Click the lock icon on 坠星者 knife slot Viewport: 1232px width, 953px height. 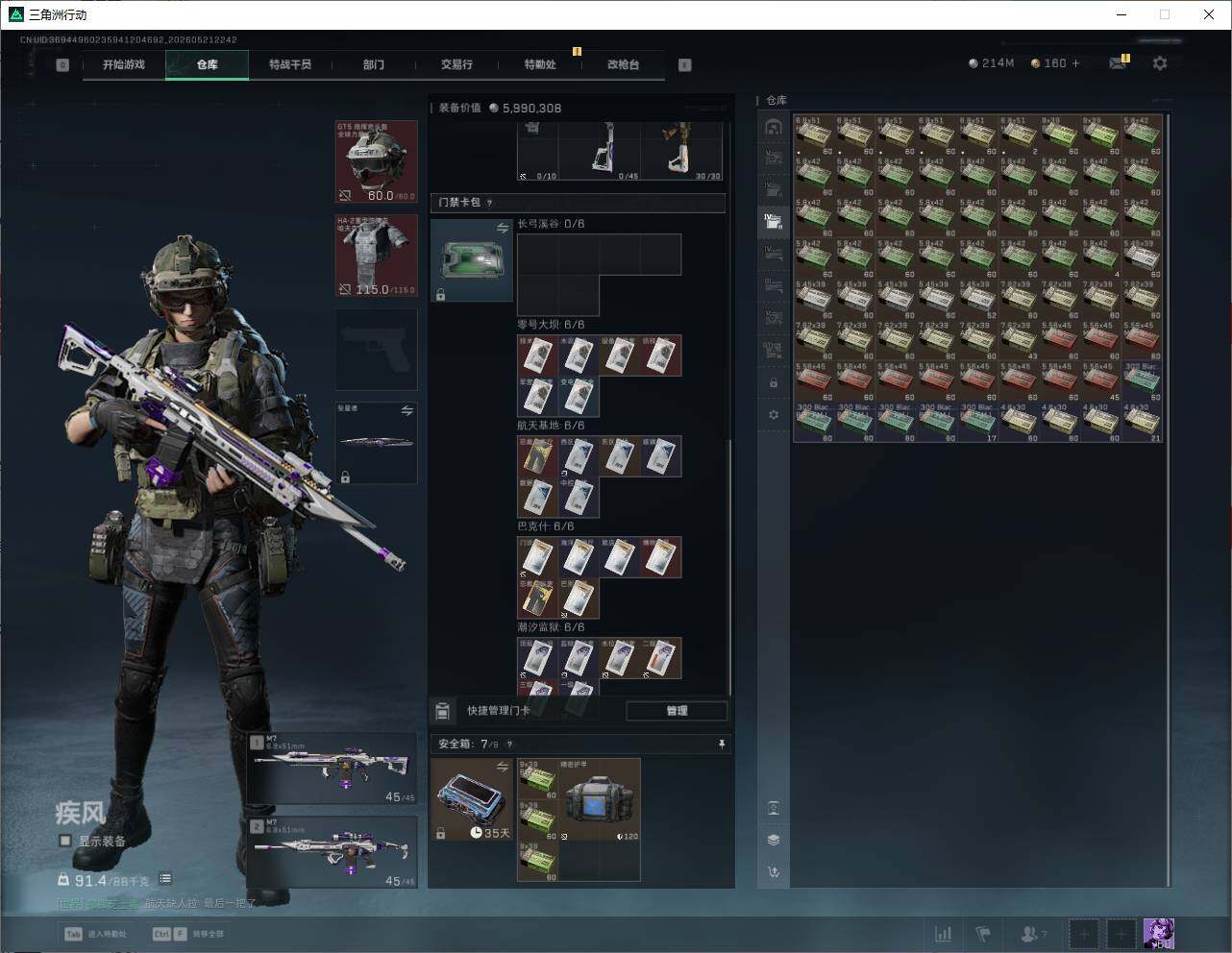pos(345,476)
